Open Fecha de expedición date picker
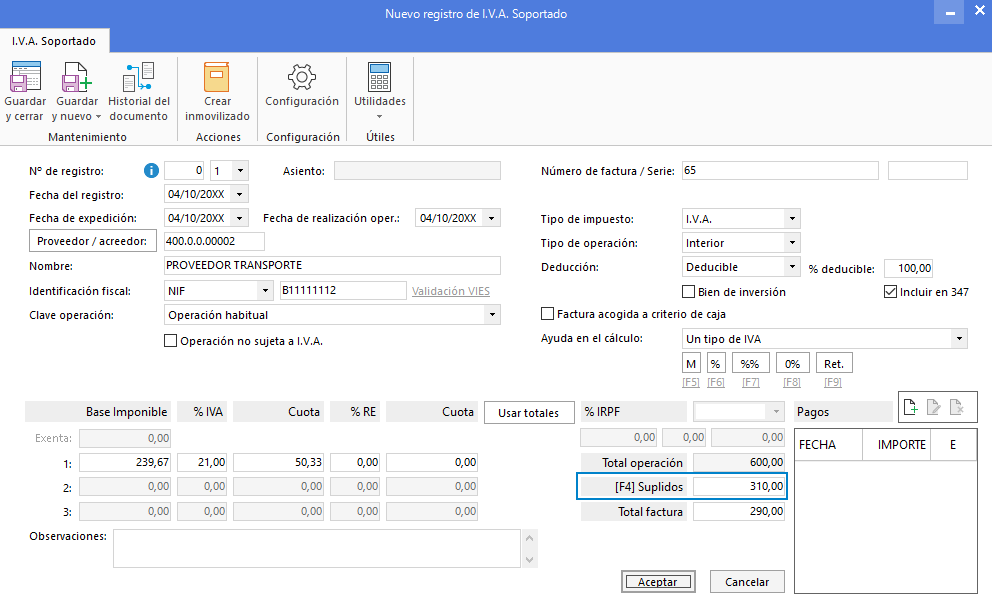The height and width of the screenshot is (610, 992). point(240,218)
